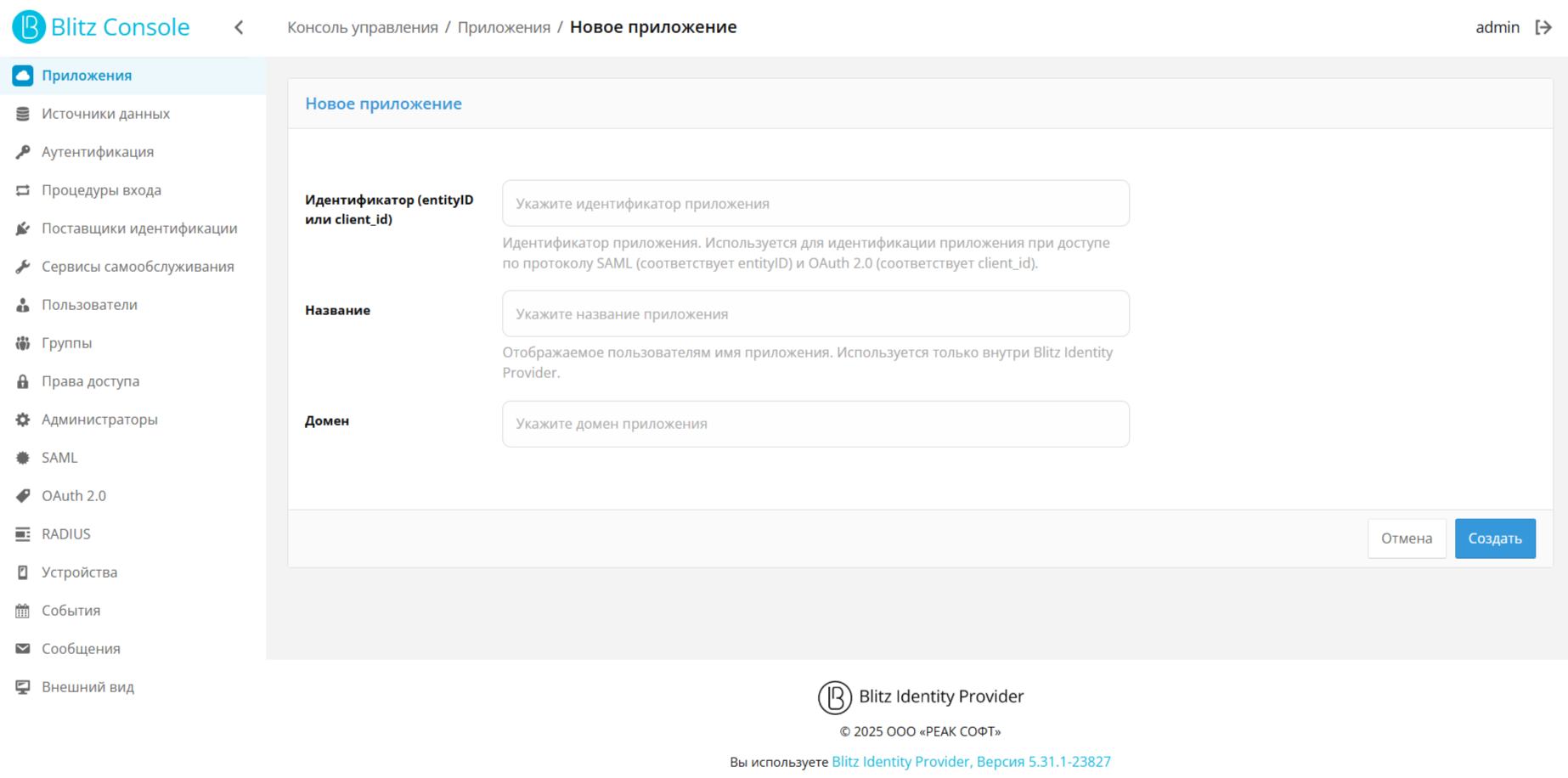Open the Группы menu item
Image resolution: width=1568 pixels, height=778 pixels.
66,343
